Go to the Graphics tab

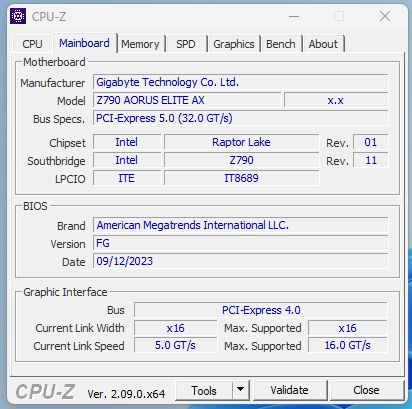(x=234, y=44)
